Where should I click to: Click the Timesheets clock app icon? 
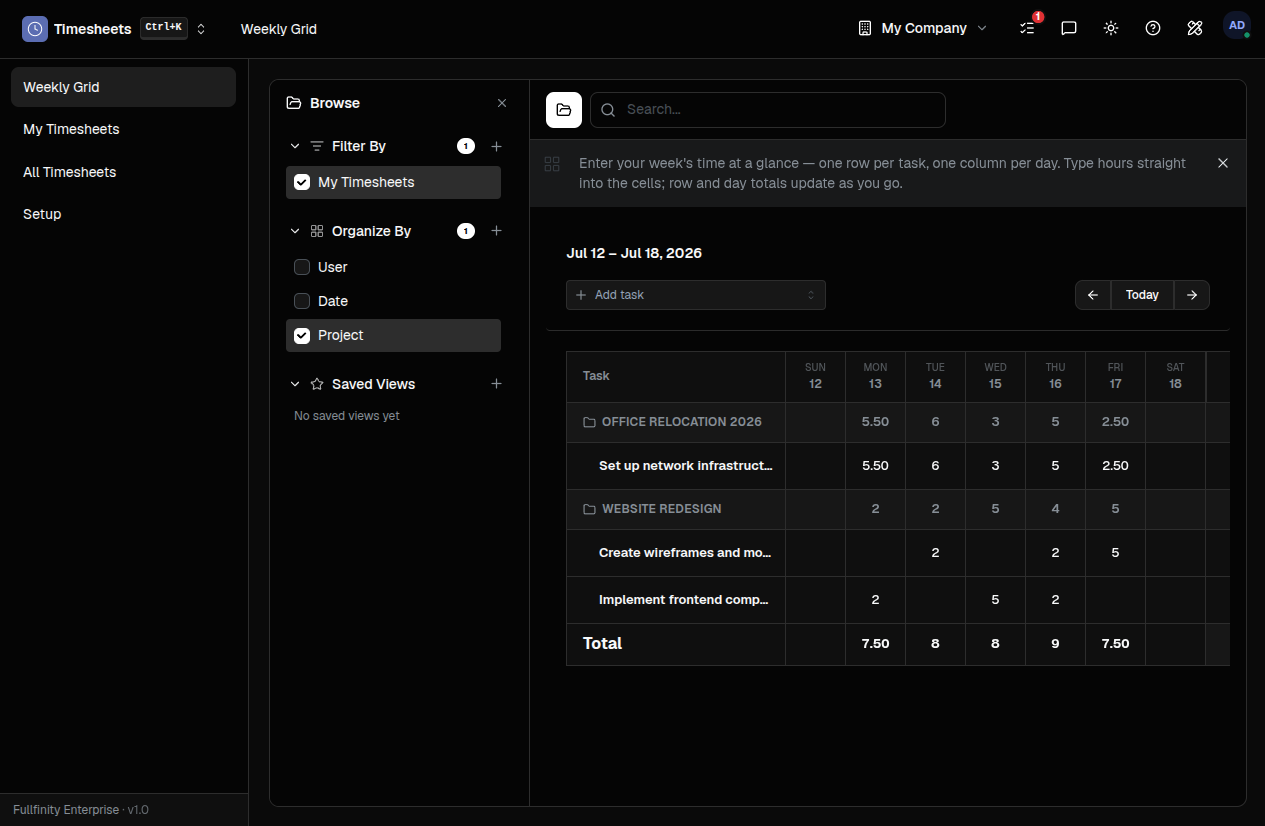(x=35, y=29)
